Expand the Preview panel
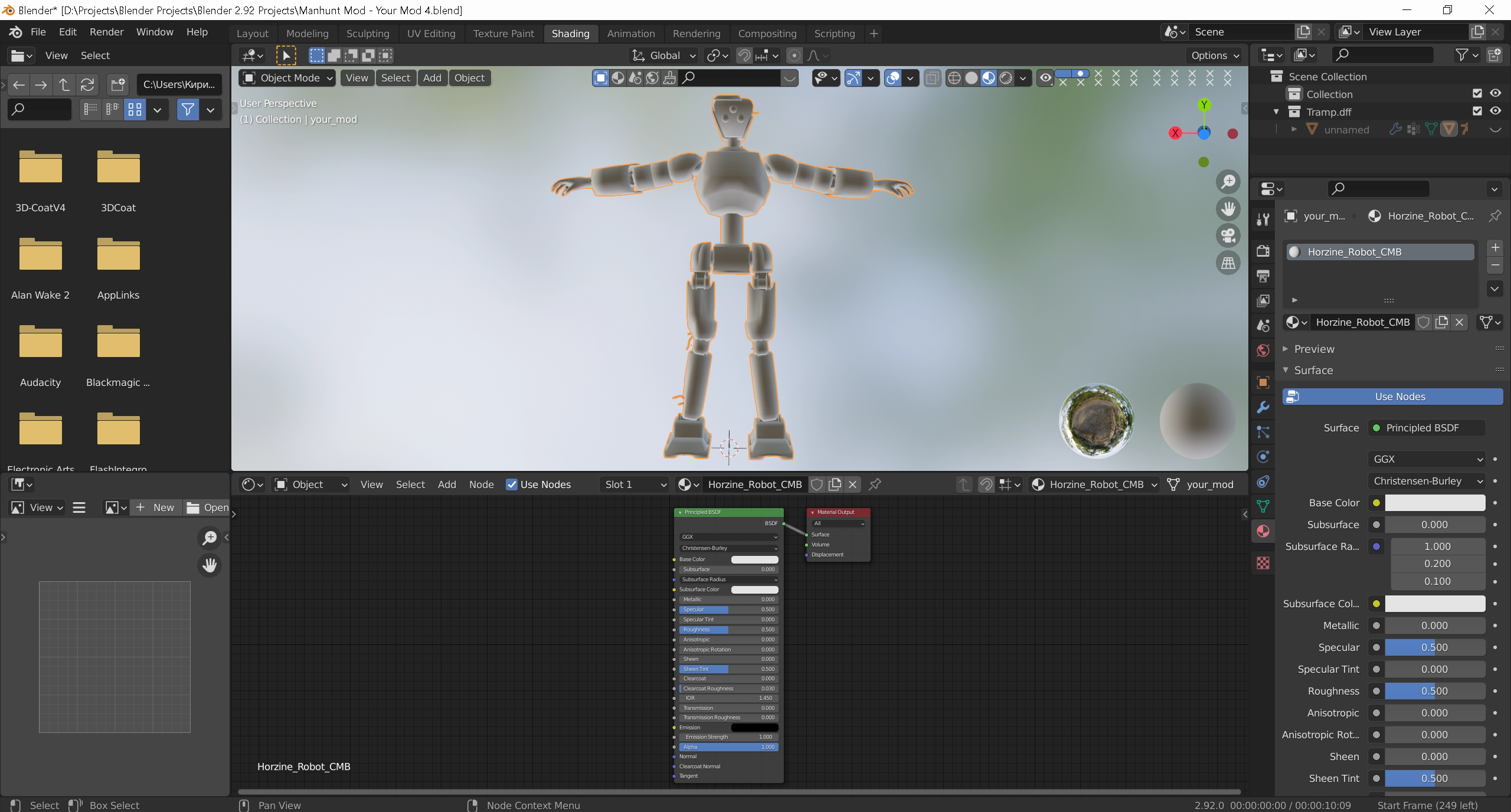This screenshot has width=1511, height=812. tap(1314, 349)
